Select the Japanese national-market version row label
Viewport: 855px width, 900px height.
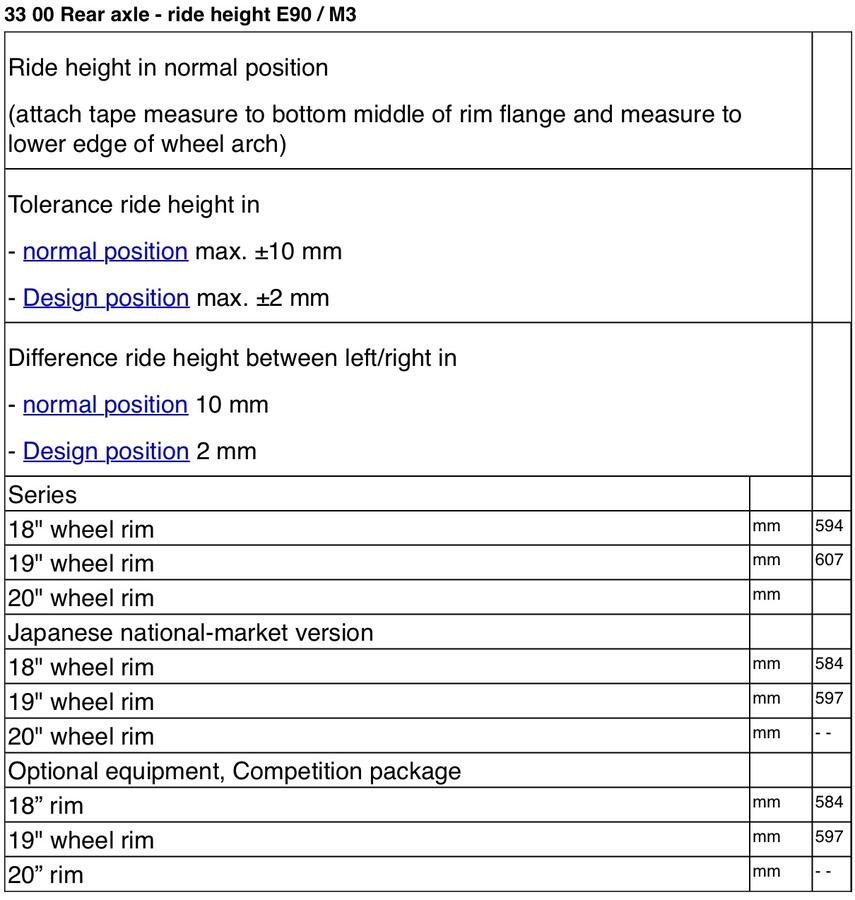(x=190, y=632)
